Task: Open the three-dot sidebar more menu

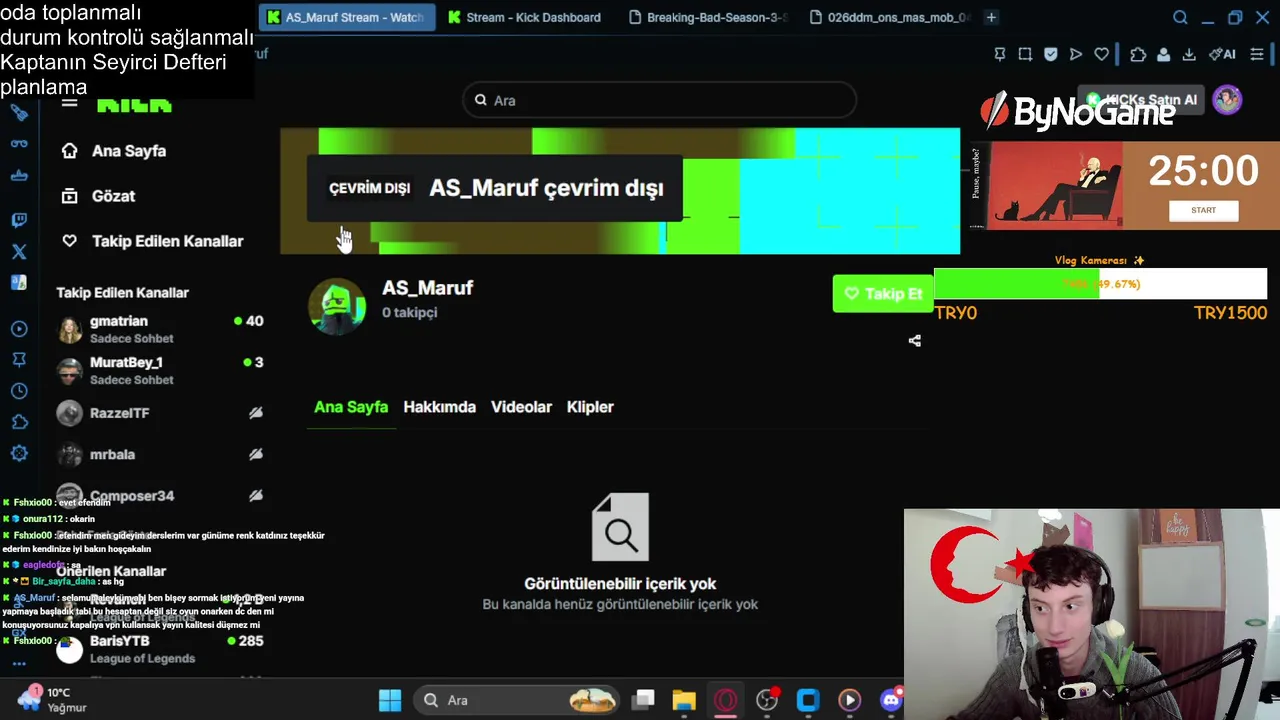Action: point(19,663)
